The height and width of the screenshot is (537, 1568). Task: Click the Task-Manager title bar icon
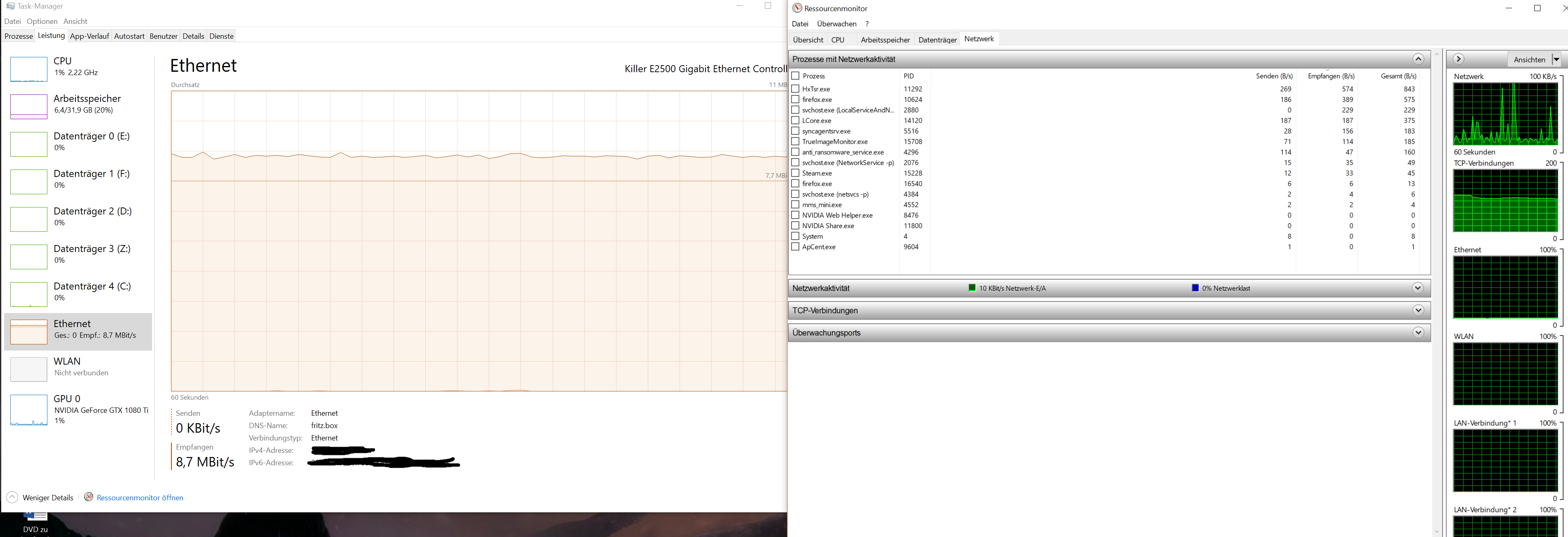tap(10, 6)
